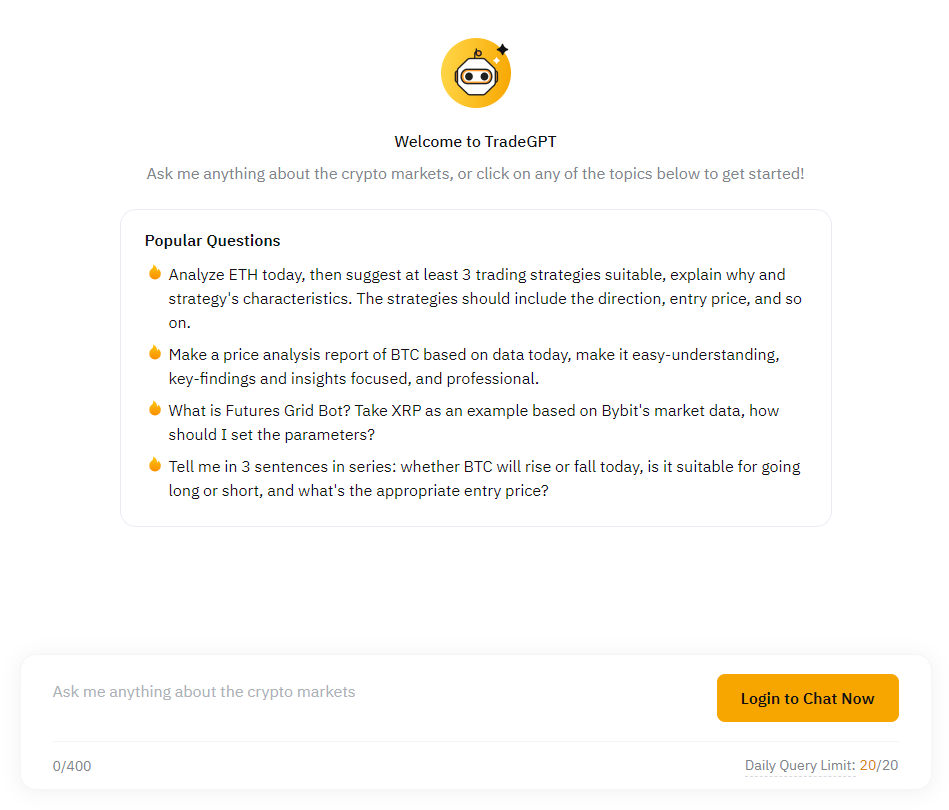949x810 pixels.
Task: Click flame icon beside BTC price analysis report
Action: 155,353
